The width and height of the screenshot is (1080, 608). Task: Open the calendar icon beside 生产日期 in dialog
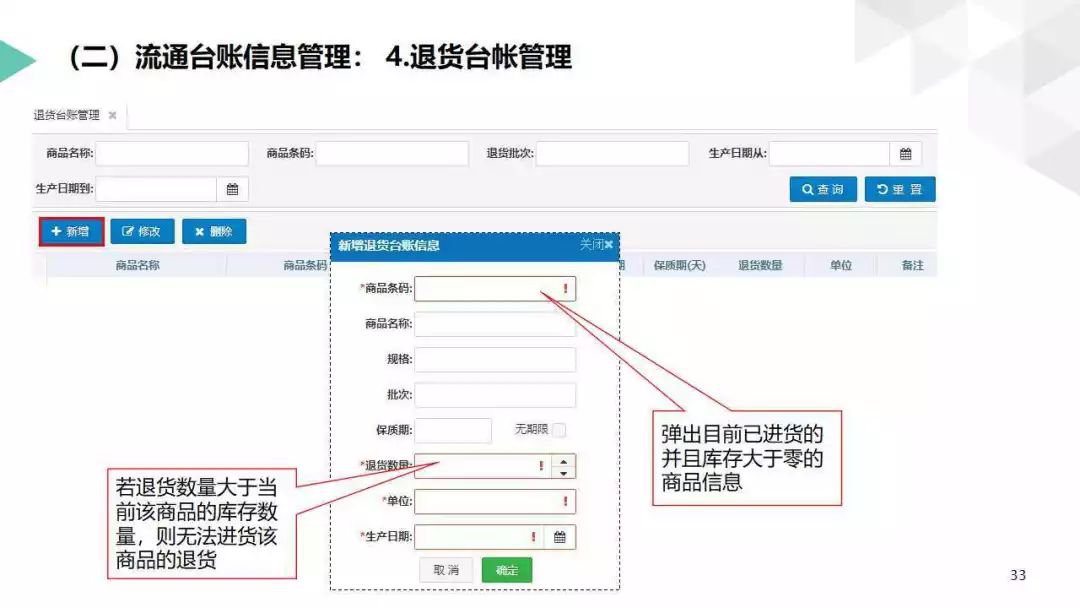point(562,536)
